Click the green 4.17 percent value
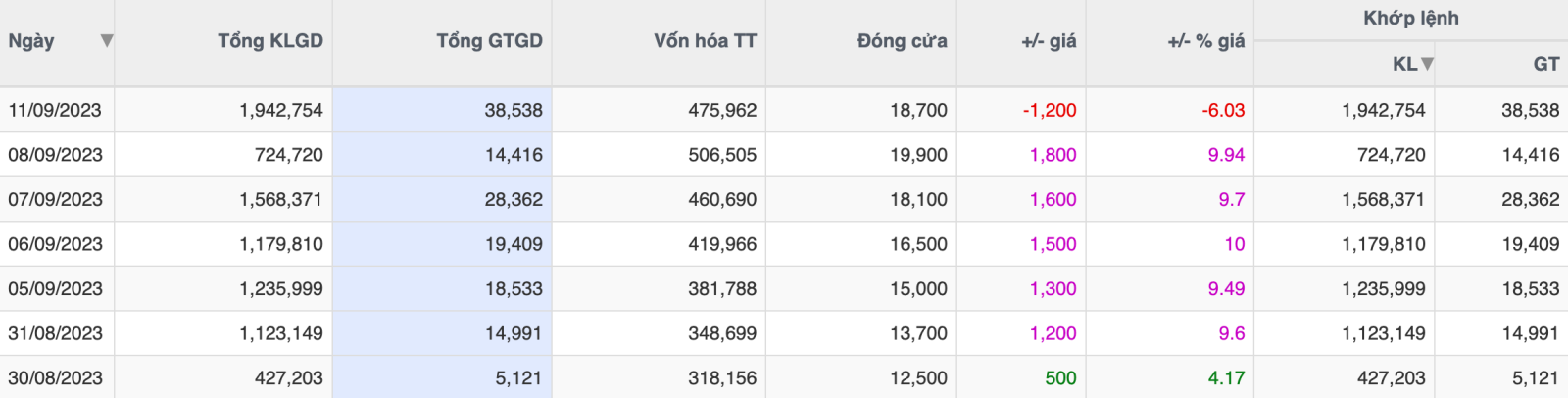 (x=1226, y=378)
